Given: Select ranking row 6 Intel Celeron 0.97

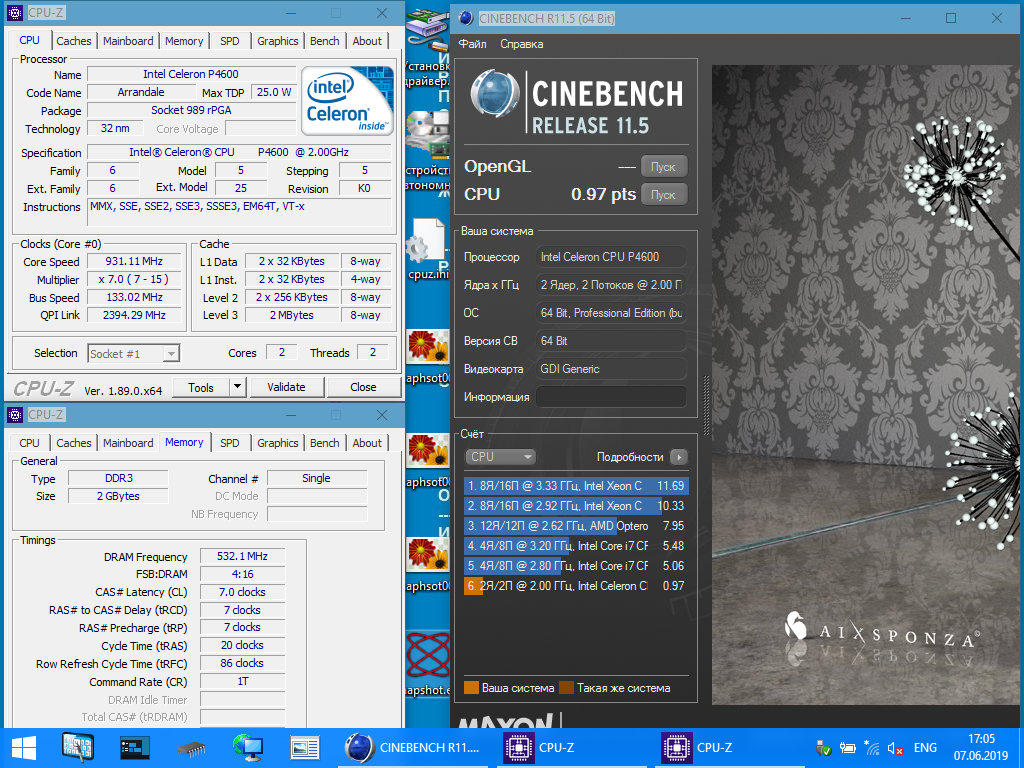Looking at the screenshot, I should coord(575,586).
